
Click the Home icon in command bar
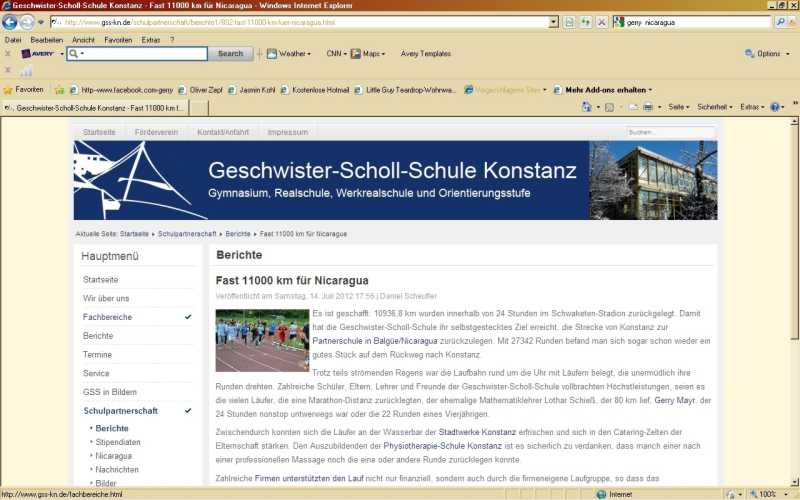point(587,107)
